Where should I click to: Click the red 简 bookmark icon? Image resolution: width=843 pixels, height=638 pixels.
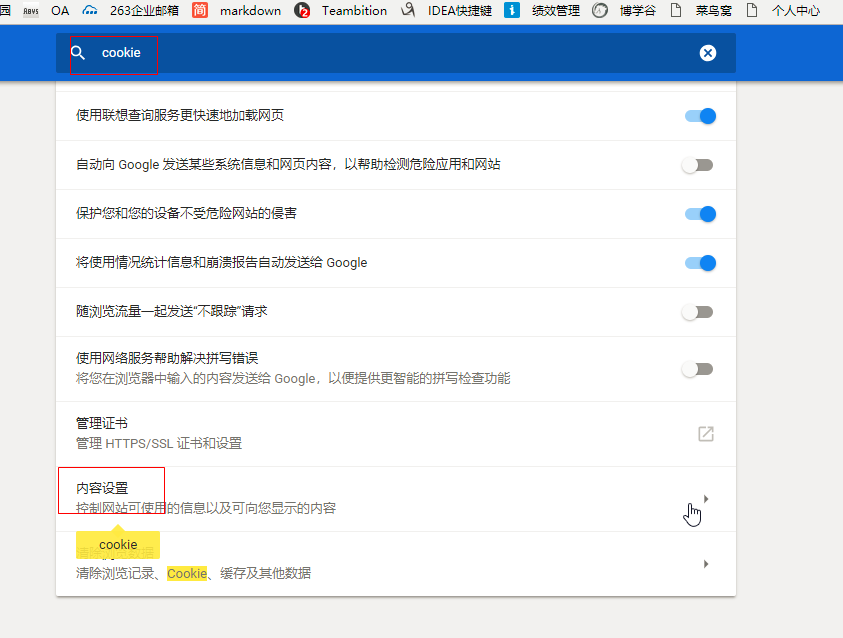pyautogui.click(x=200, y=10)
